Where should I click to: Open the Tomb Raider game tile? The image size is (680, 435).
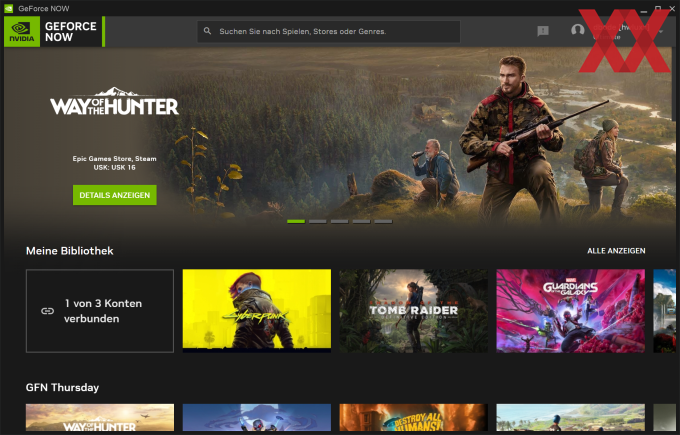click(x=414, y=311)
